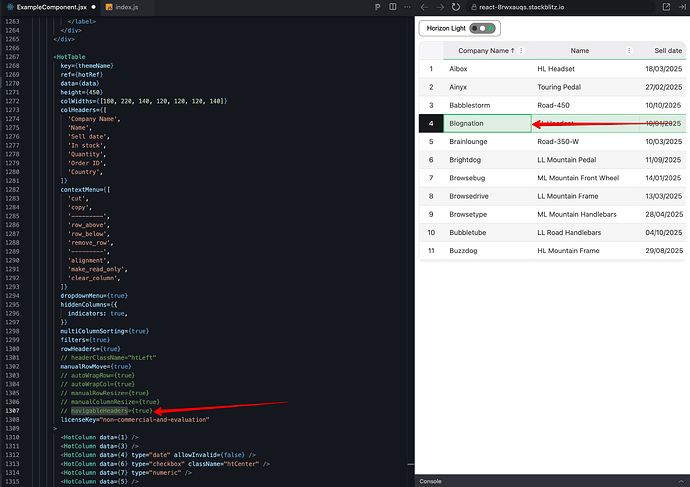The width and height of the screenshot is (690, 487).
Task: Click the Road-450 cell
Action: [585, 105]
